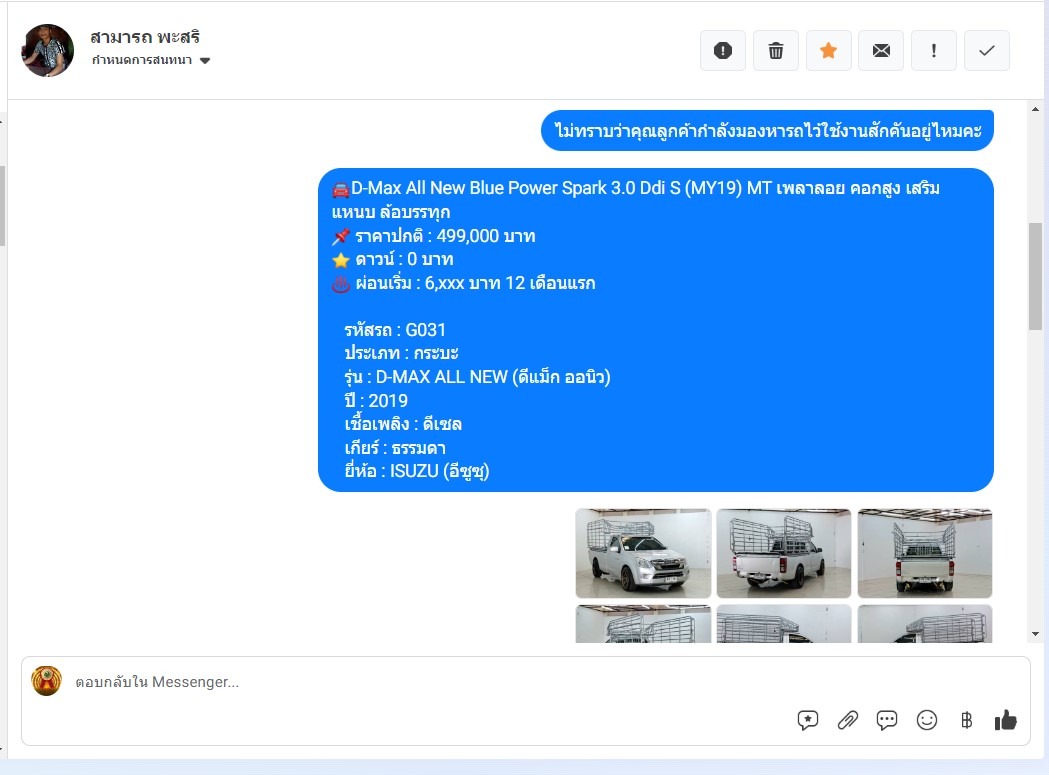The height and width of the screenshot is (775, 1049).
Task: Open front-view photo of silver pickup
Action: click(643, 553)
